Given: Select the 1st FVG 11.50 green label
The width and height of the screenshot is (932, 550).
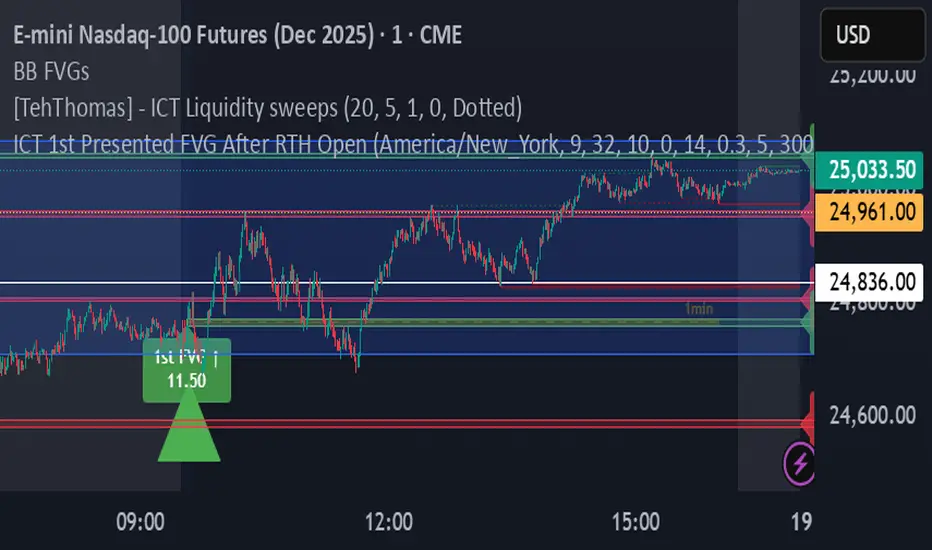Looking at the screenshot, I should 188,370.
